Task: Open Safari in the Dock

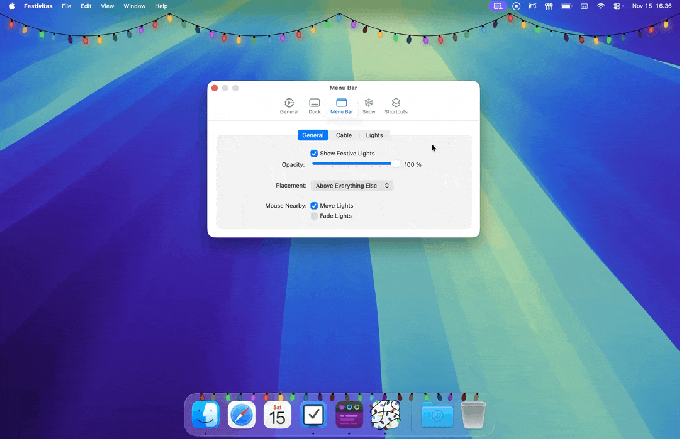Action: (242, 414)
